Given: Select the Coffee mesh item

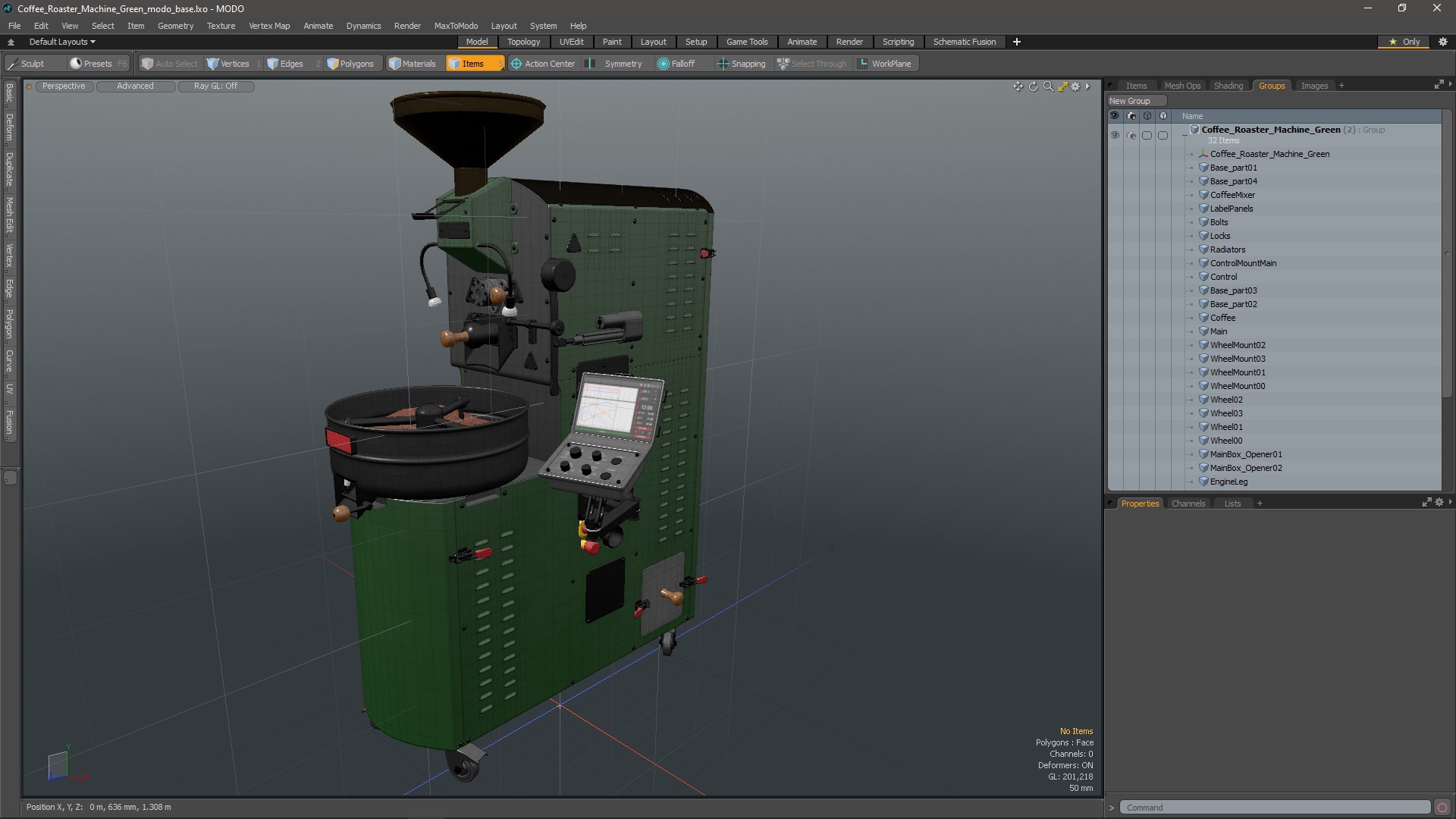Looking at the screenshot, I should (1222, 317).
